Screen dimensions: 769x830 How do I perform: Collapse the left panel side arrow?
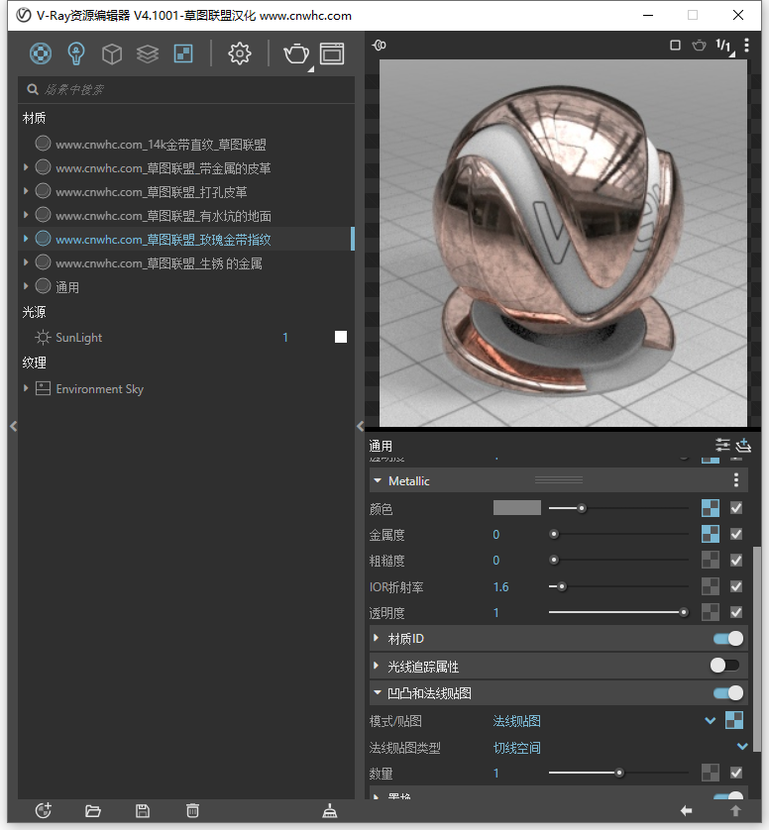(13, 426)
